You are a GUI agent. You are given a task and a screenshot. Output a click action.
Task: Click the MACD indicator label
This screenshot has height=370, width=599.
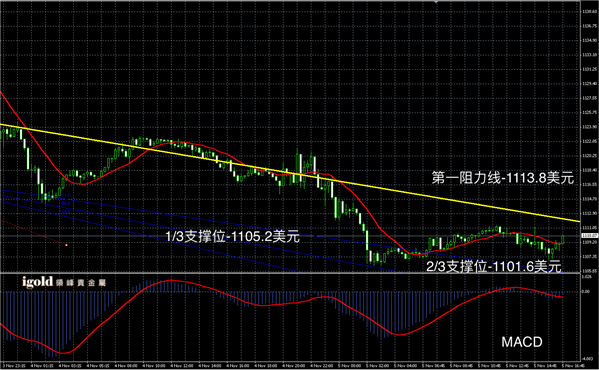pos(522,342)
